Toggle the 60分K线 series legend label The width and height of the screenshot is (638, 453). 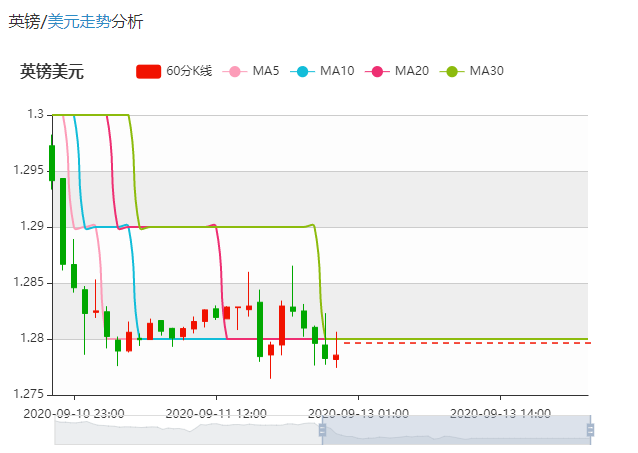tap(190, 71)
